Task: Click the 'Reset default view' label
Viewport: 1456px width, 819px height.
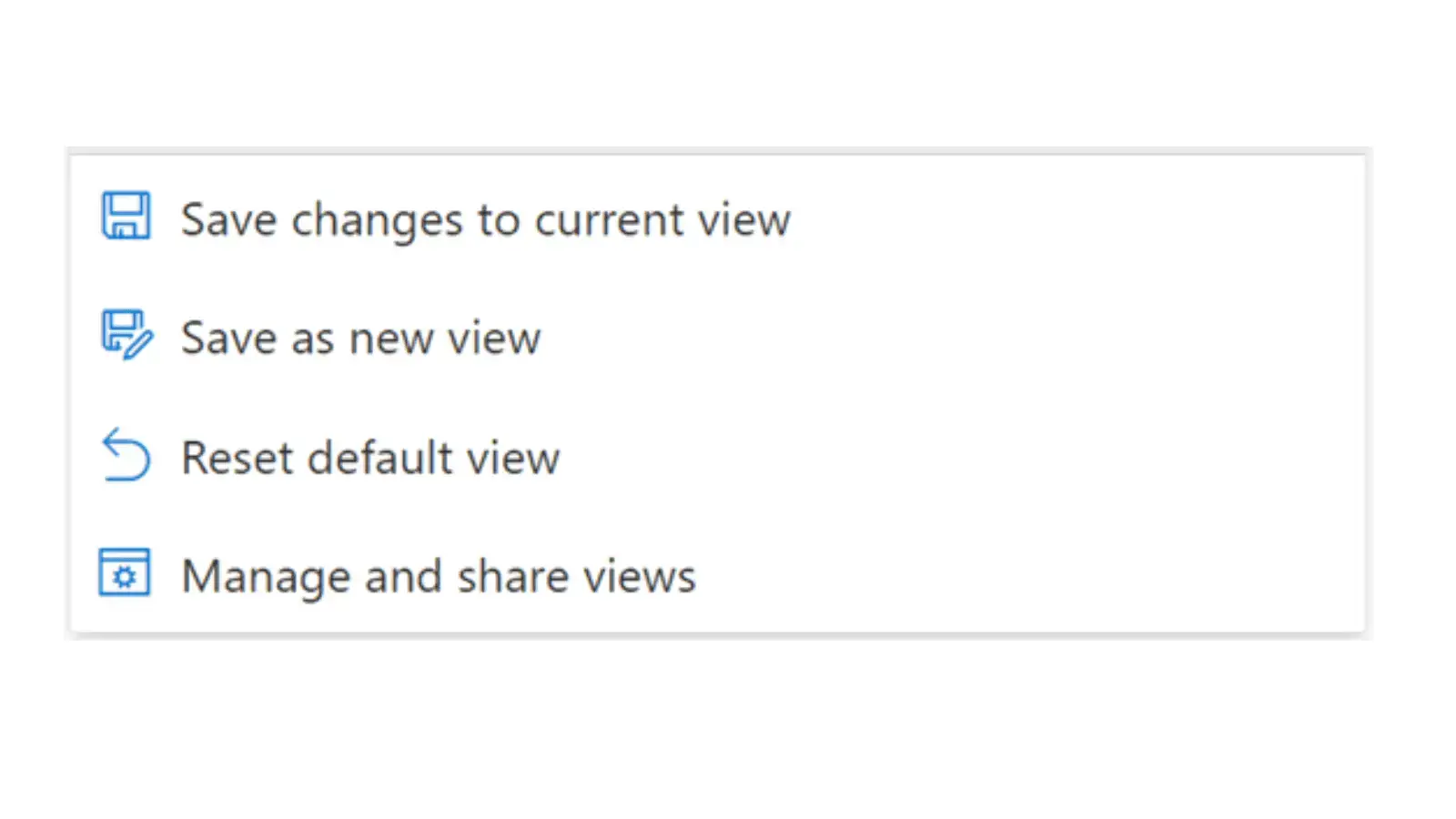Action: tap(370, 457)
